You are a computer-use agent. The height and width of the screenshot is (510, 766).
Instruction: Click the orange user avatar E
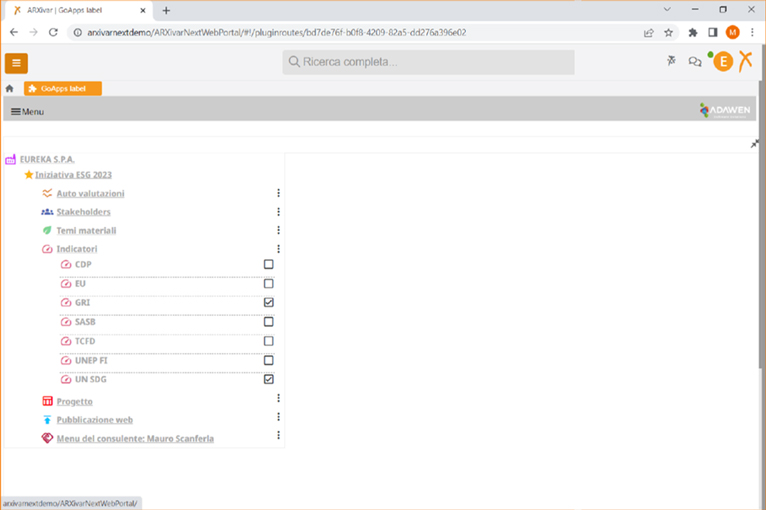721,62
